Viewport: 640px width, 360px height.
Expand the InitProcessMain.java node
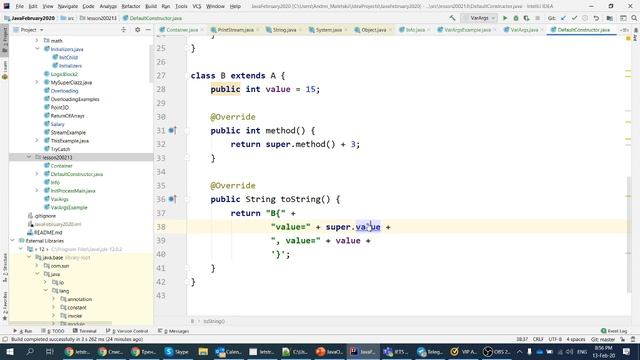click(x=37, y=191)
